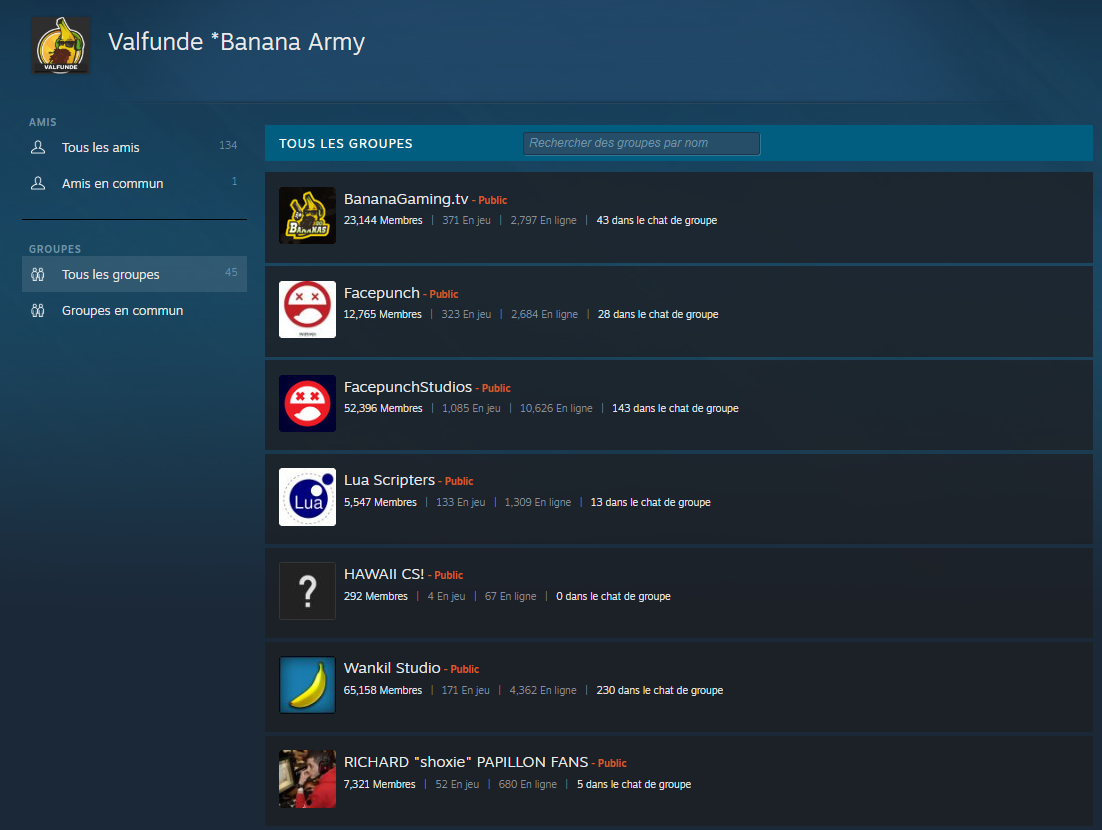Click 43 dans le chat de groupe
Screen dimensions: 1102x830
(656, 221)
